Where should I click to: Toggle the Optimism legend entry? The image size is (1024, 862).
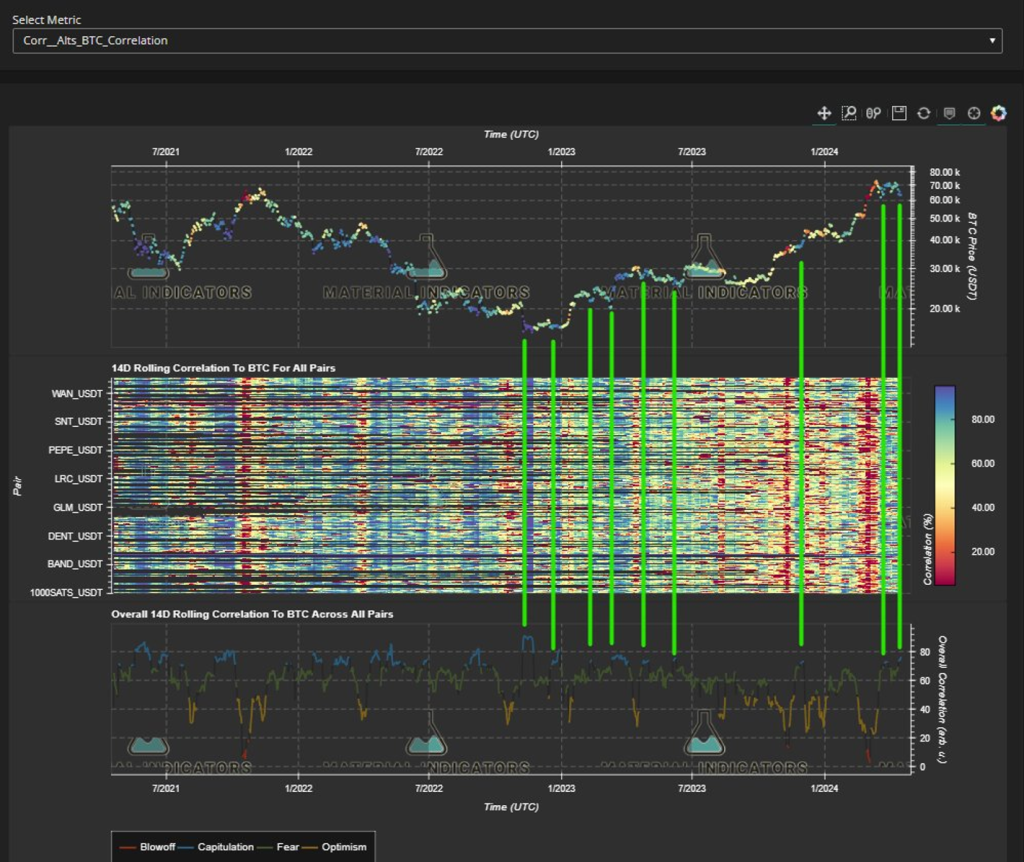click(x=341, y=847)
